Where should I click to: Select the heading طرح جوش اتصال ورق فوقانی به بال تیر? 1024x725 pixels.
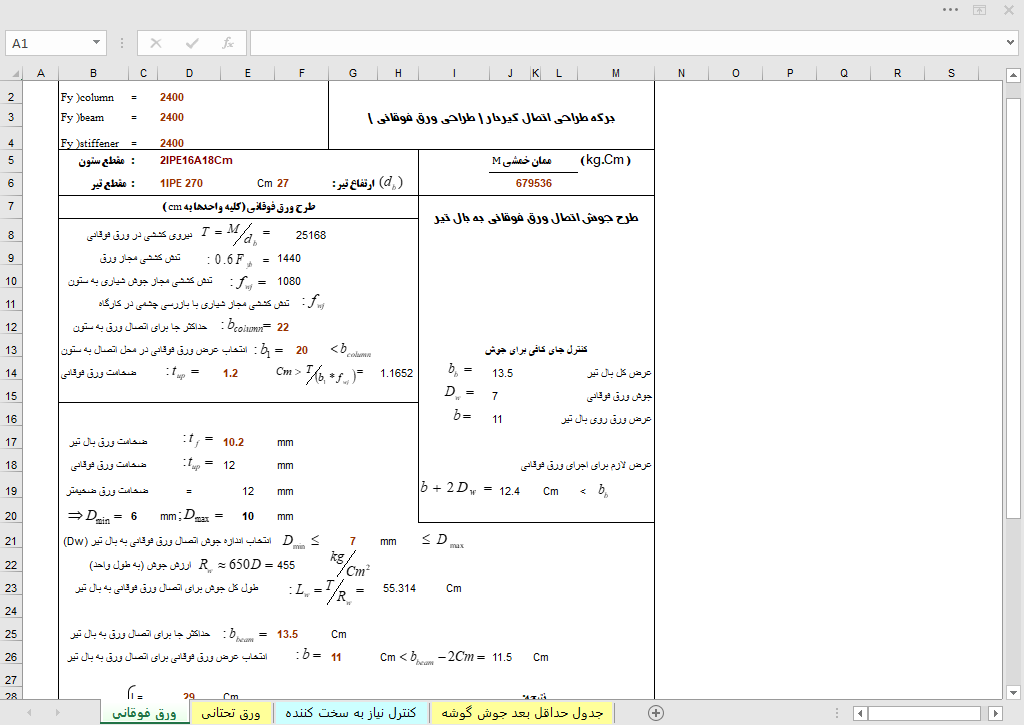point(536,218)
